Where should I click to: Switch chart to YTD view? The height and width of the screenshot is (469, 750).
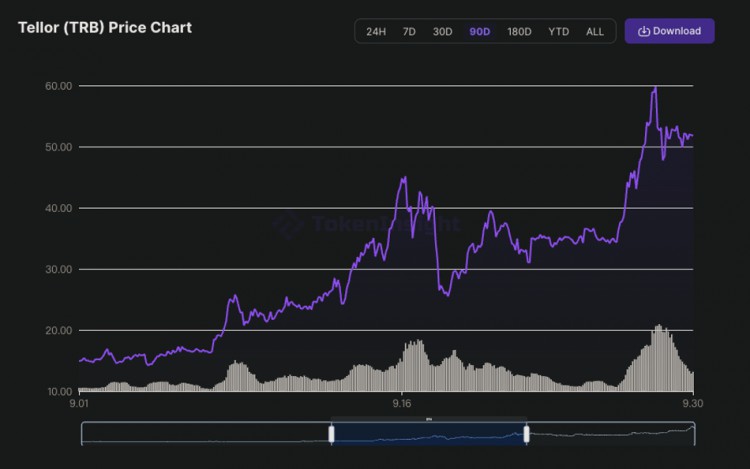tap(558, 32)
